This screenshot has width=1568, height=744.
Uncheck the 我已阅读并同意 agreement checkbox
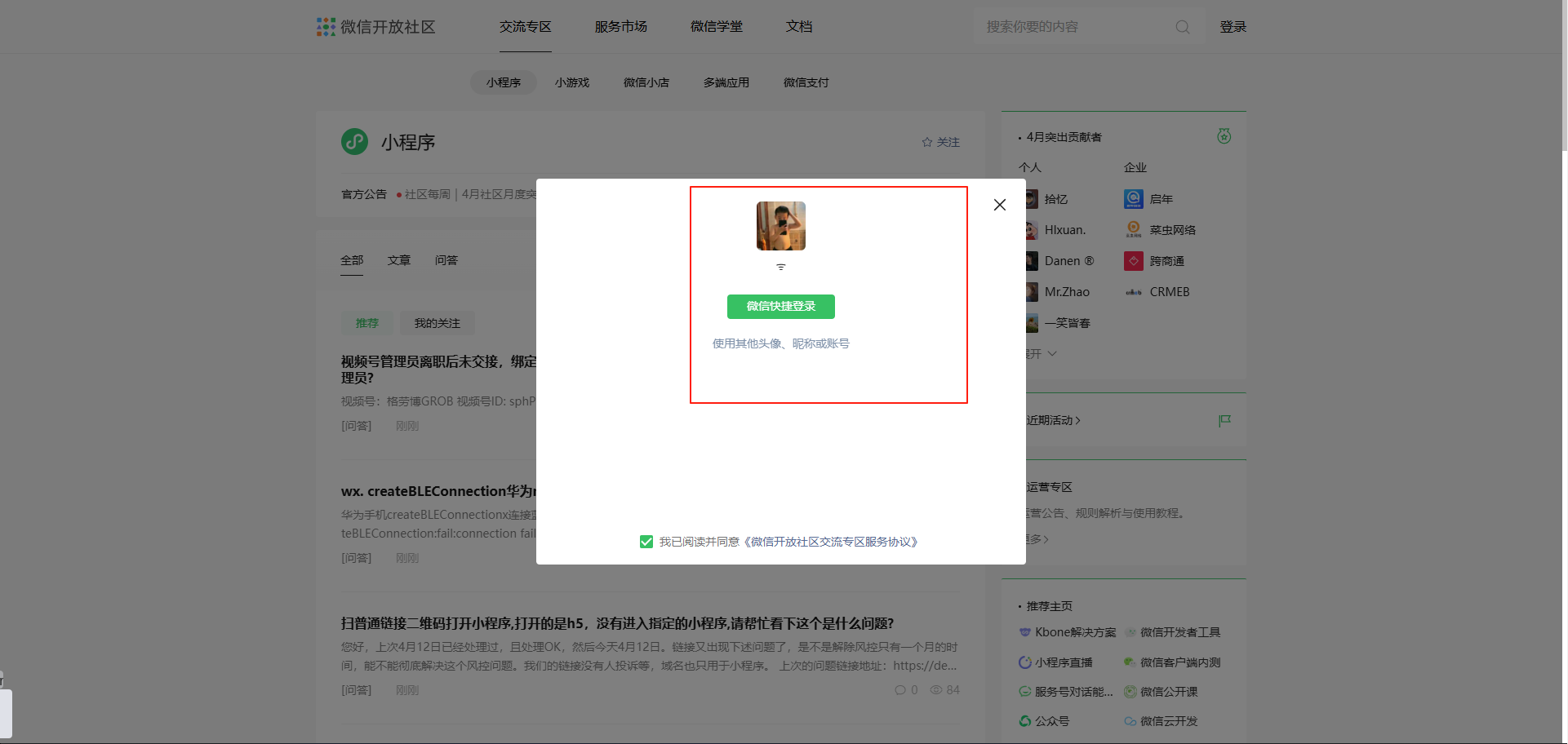646,542
